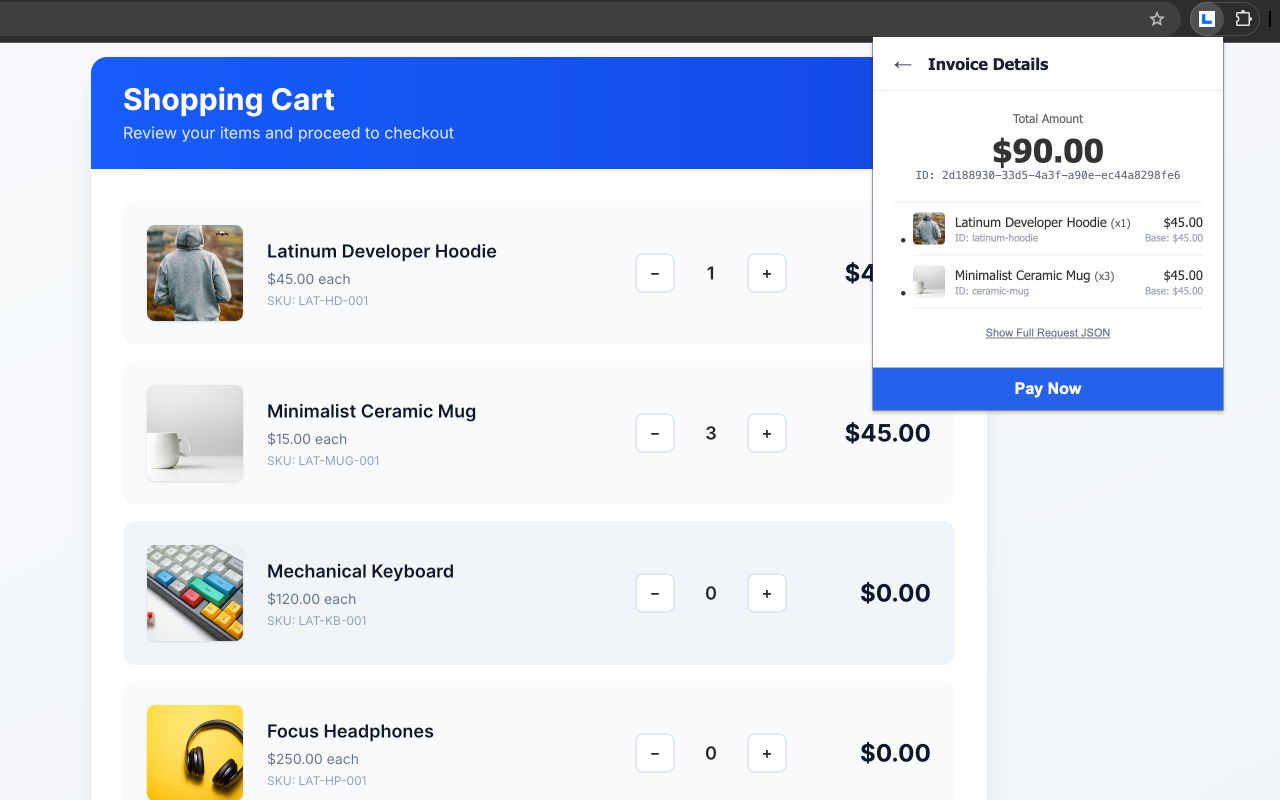The image size is (1280, 800).
Task: Decrease Latinum Developer Hoodie quantity
Action: pyautogui.click(x=655, y=272)
